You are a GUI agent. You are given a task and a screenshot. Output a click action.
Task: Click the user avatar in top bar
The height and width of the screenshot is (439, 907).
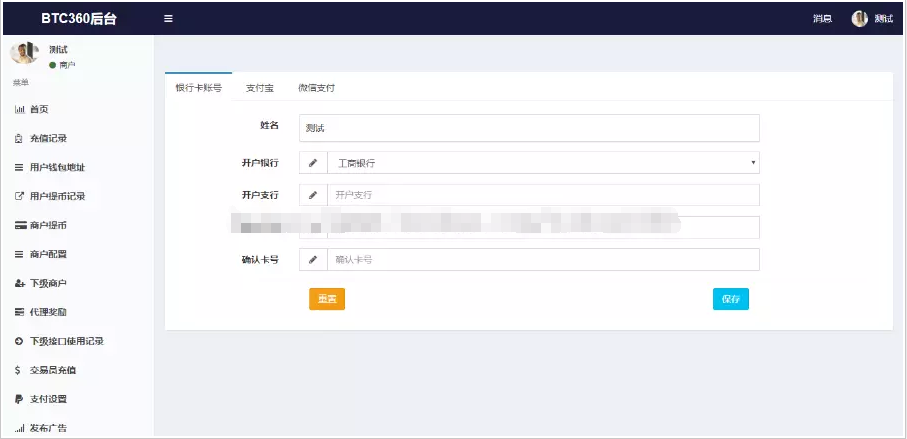860,19
